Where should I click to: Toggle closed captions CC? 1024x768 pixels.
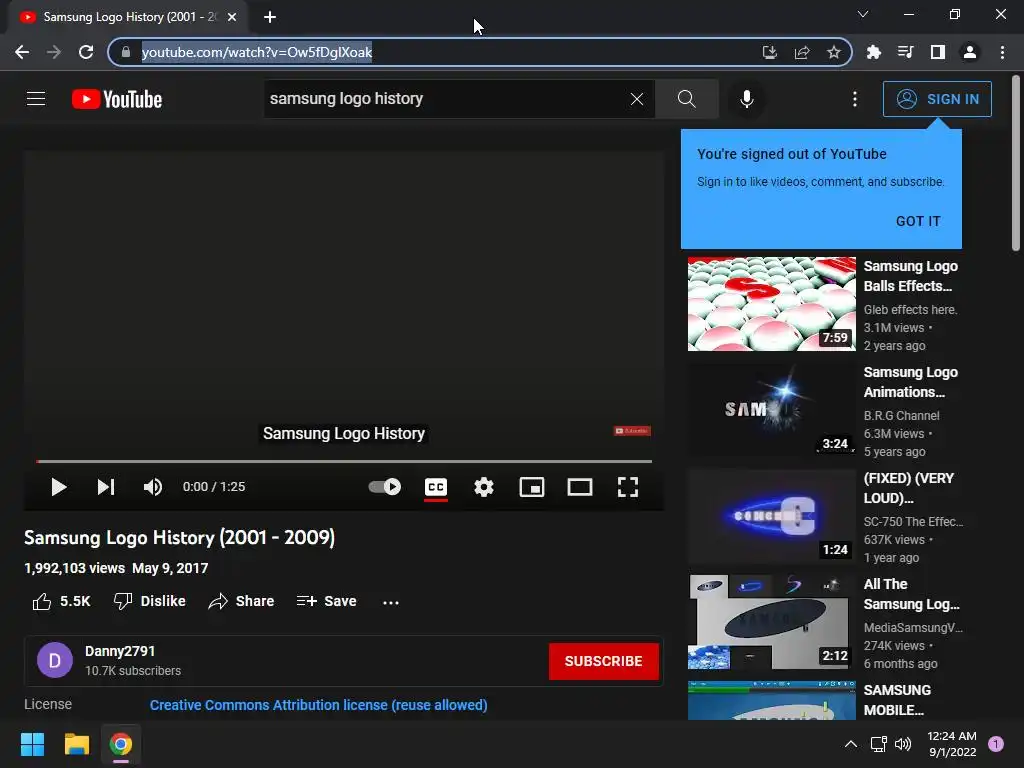[436, 487]
